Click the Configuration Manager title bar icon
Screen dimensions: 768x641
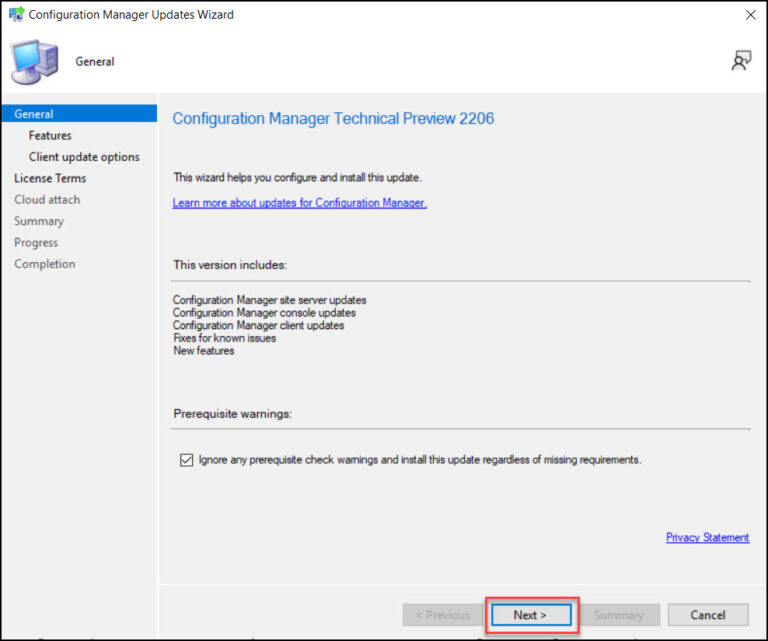pyautogui.click(x=16, y=14)
